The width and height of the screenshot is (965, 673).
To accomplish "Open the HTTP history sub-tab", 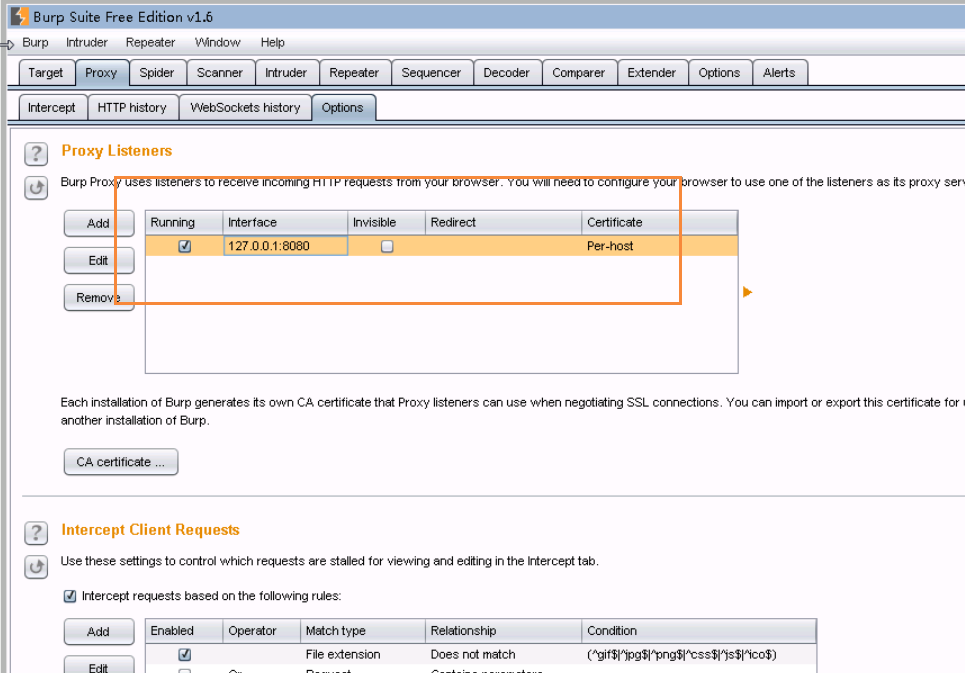I will tap(132, 108).
